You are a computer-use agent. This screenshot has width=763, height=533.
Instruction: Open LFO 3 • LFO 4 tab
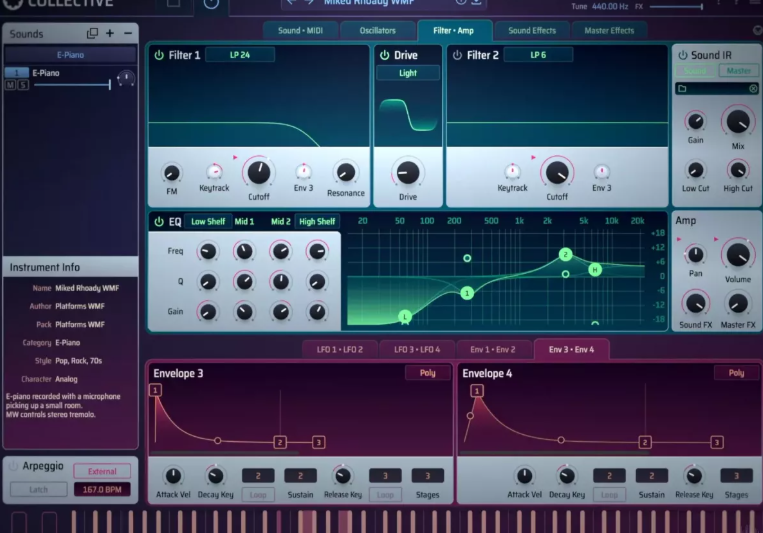[417, 349]
